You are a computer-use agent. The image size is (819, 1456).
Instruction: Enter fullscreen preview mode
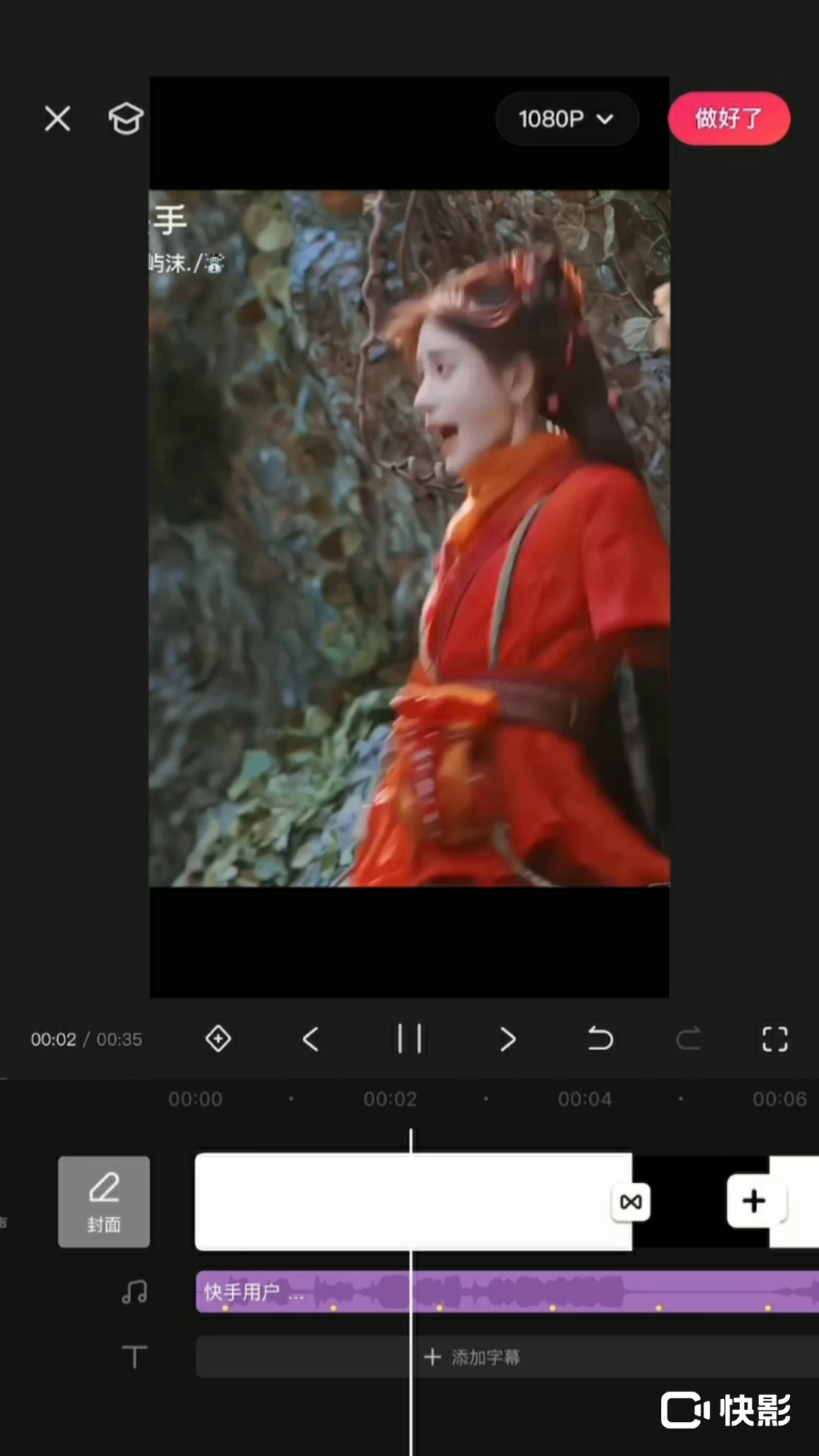(x=774, y=1038)
